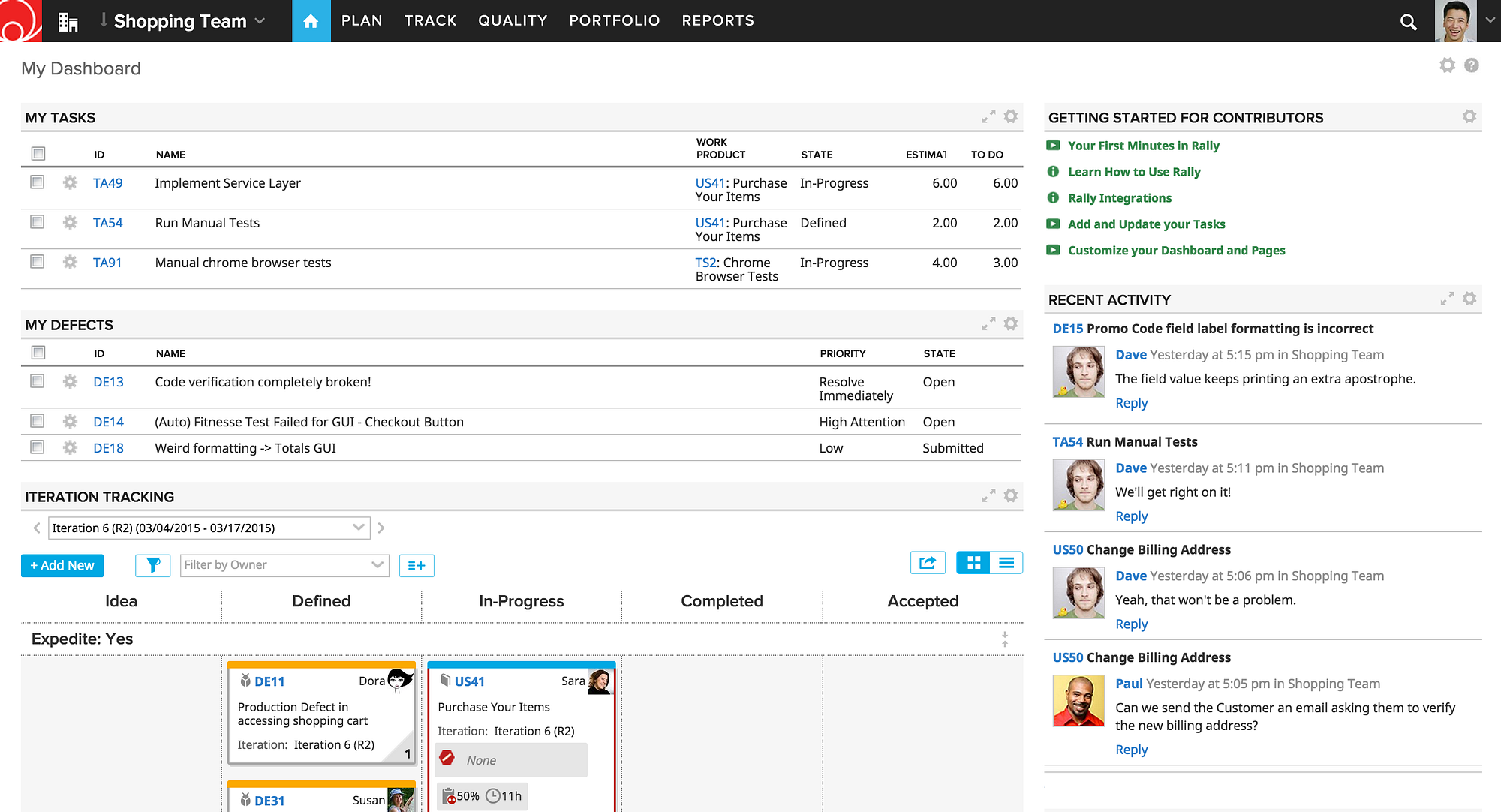The image size is (1501, 812).
Task: Open Your First Minutes in Rally link
Action: point(1143,146)
